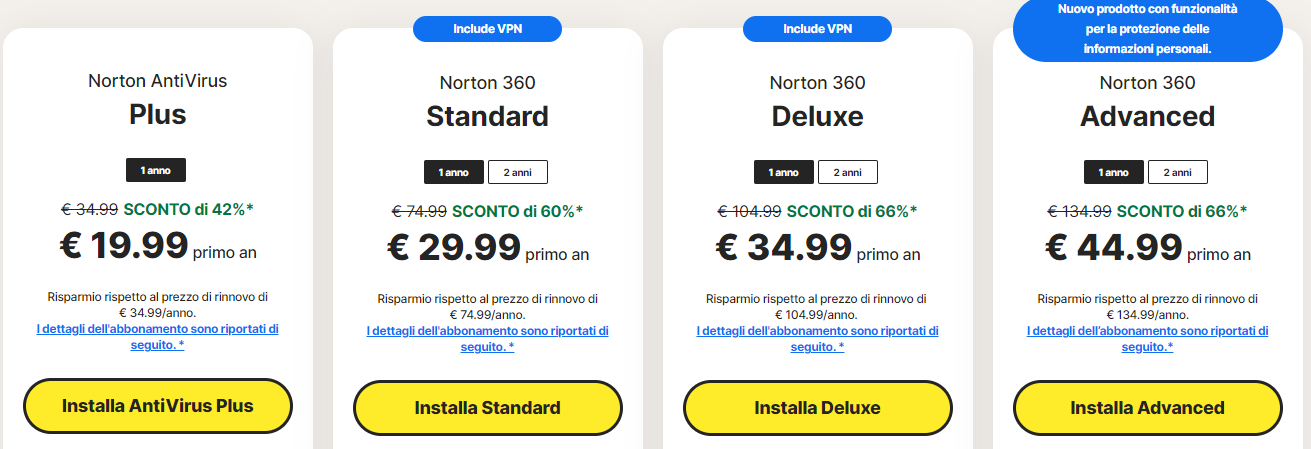This screenshot has width=1311, height=449.
Task: Click the Nuovo prodotto badge above Advanced
Action: point(1147,28)
